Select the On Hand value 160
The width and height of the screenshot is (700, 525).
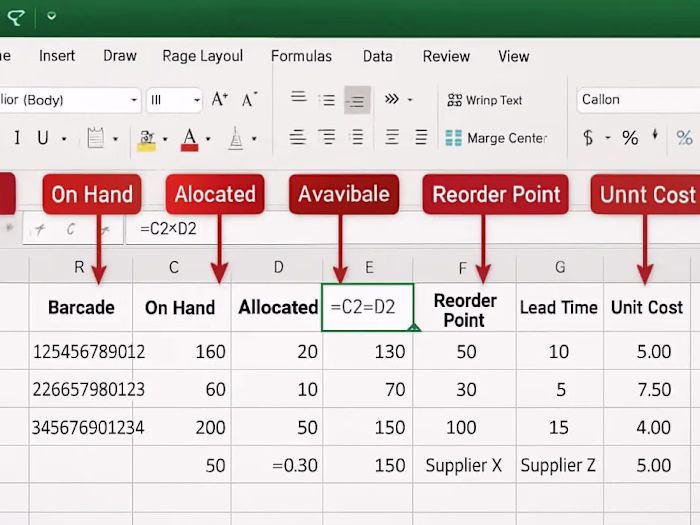[x=182, y=351]
